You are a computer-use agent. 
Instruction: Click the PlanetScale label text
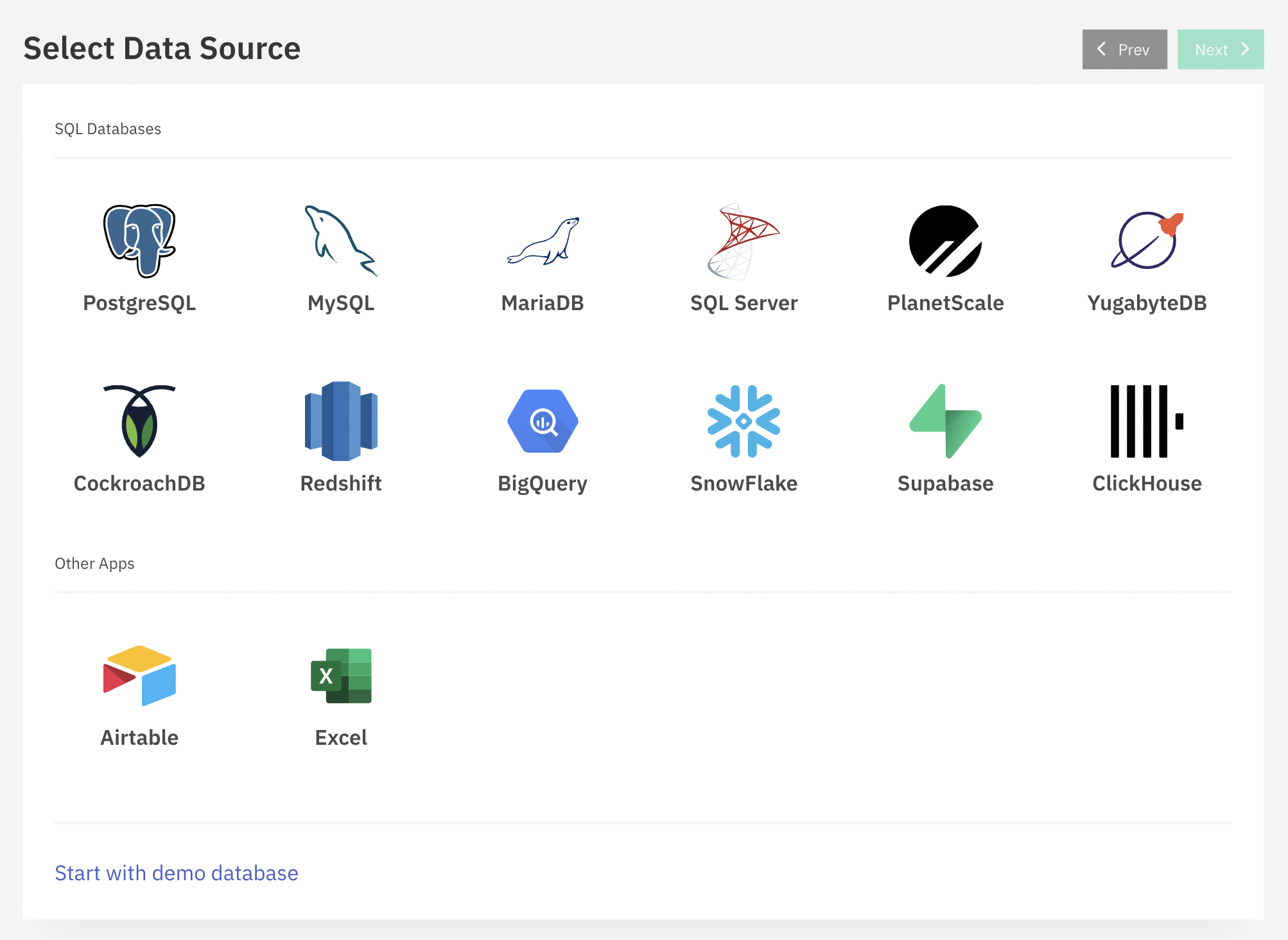(x=946, y=303)
